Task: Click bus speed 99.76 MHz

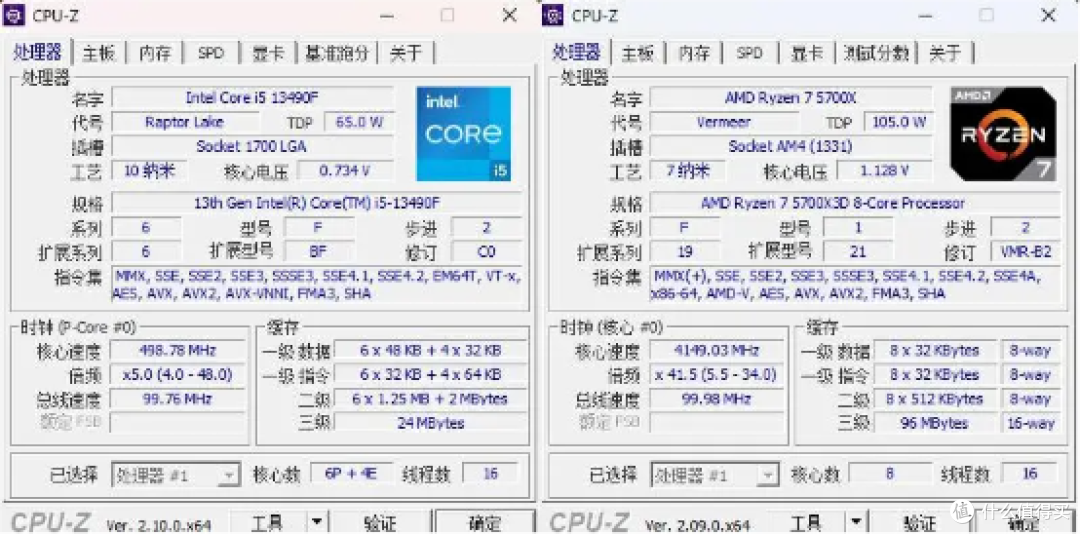Action: click(178, 399)
